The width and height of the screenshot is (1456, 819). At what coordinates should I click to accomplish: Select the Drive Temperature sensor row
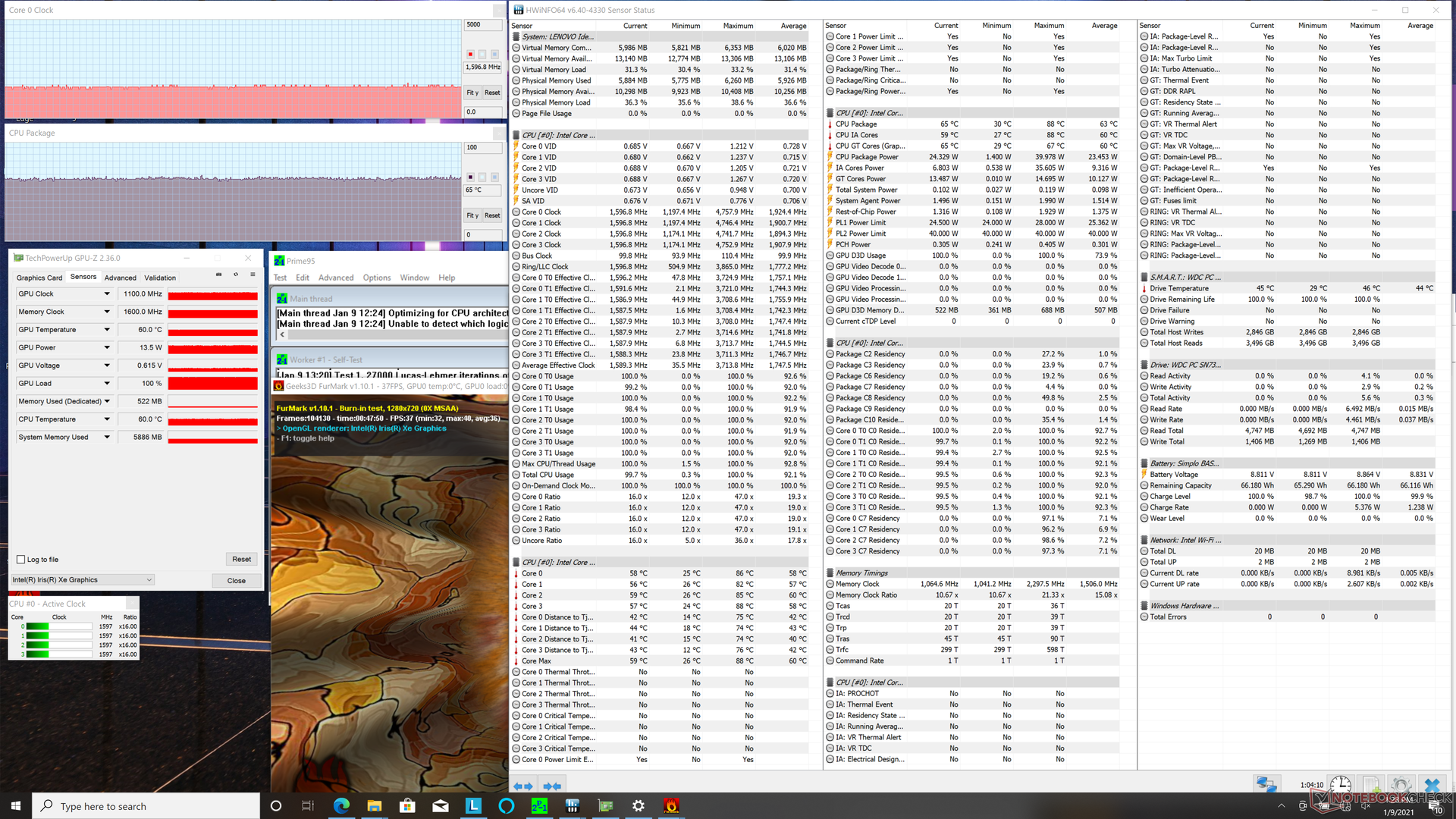(x=1288, y=288)
